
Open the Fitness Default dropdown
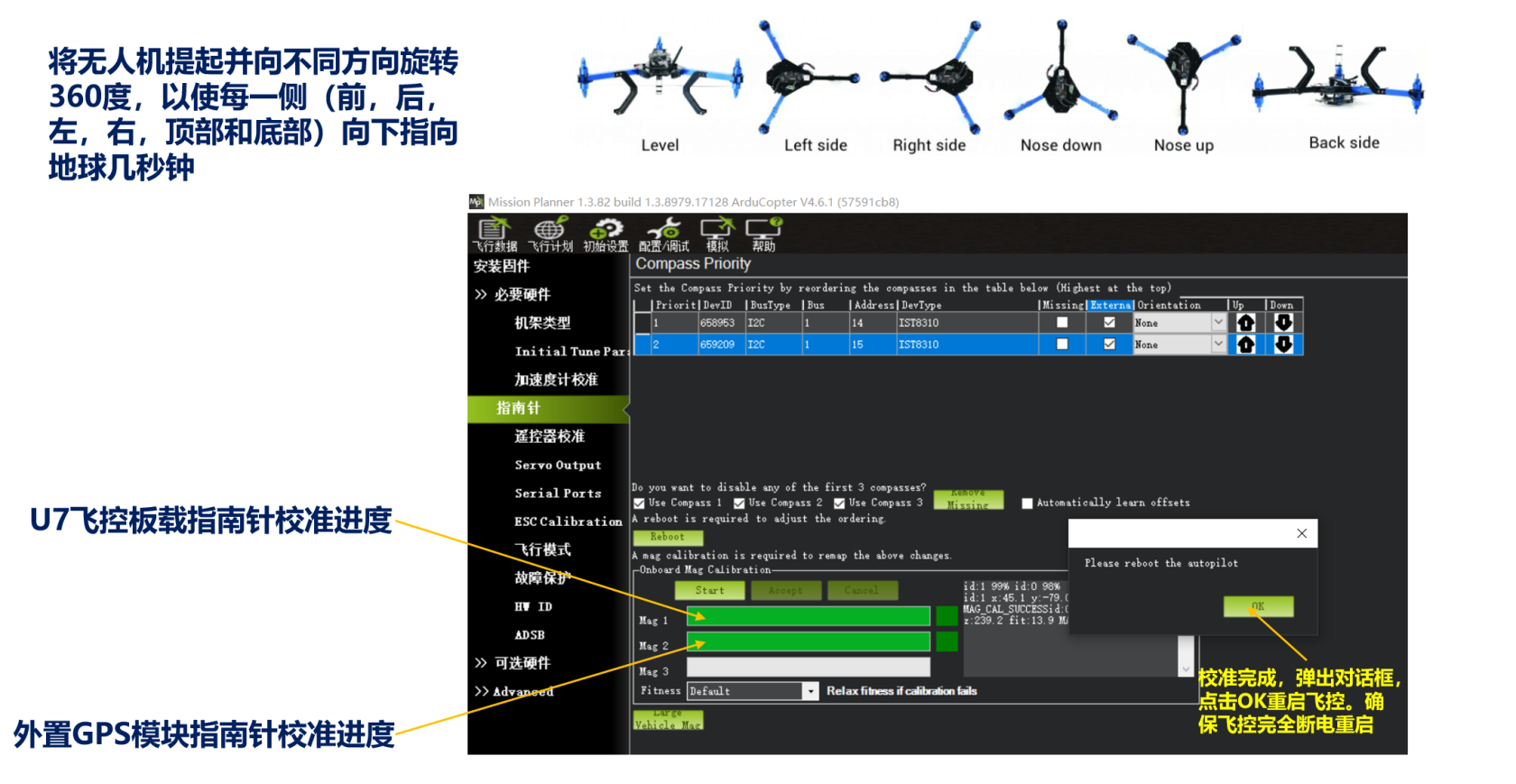click(x=810, y=691)
